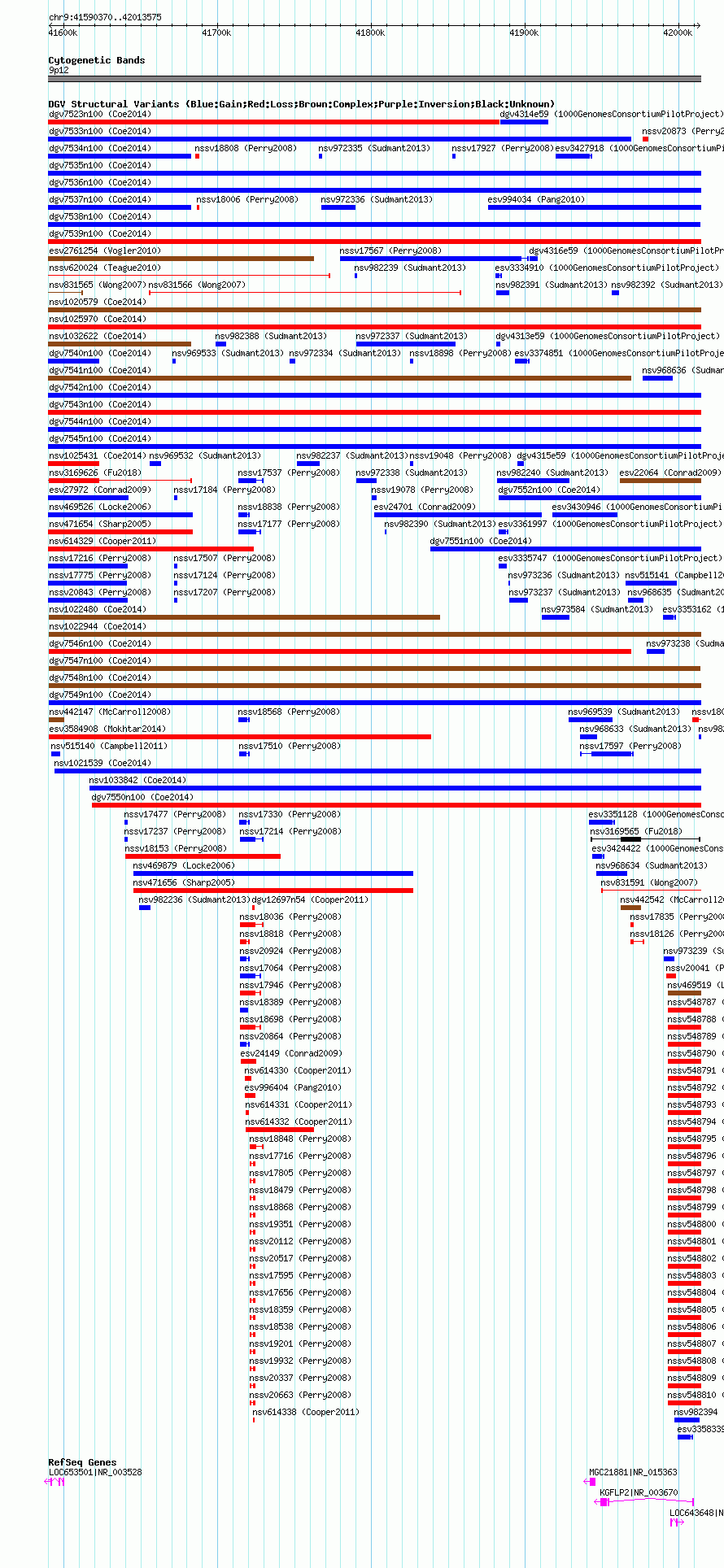Viewport: 724px width, 1568px height.
Task: Click variant nsv471654 (Sharp2005)
Action: point(100,524)
